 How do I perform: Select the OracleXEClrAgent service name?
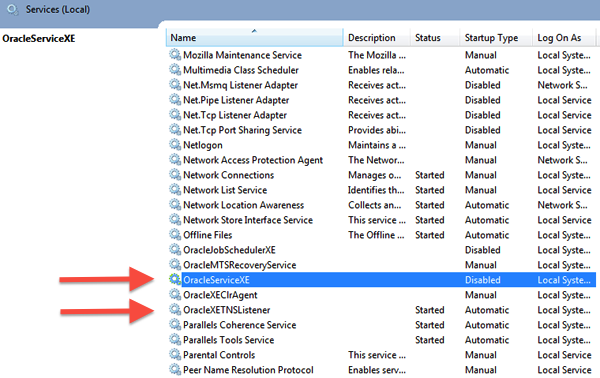click(220, 295)
